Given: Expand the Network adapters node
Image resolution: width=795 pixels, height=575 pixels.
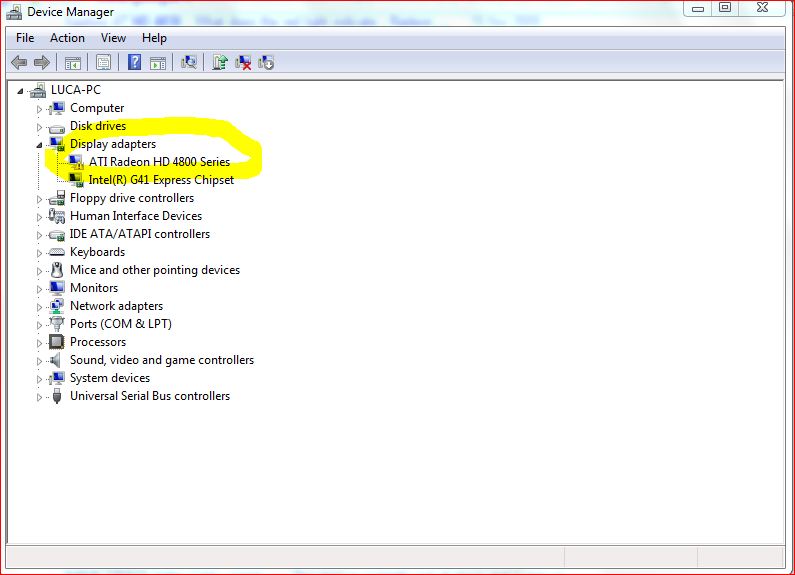Looking at the screenshot, I should click(40, 307).
